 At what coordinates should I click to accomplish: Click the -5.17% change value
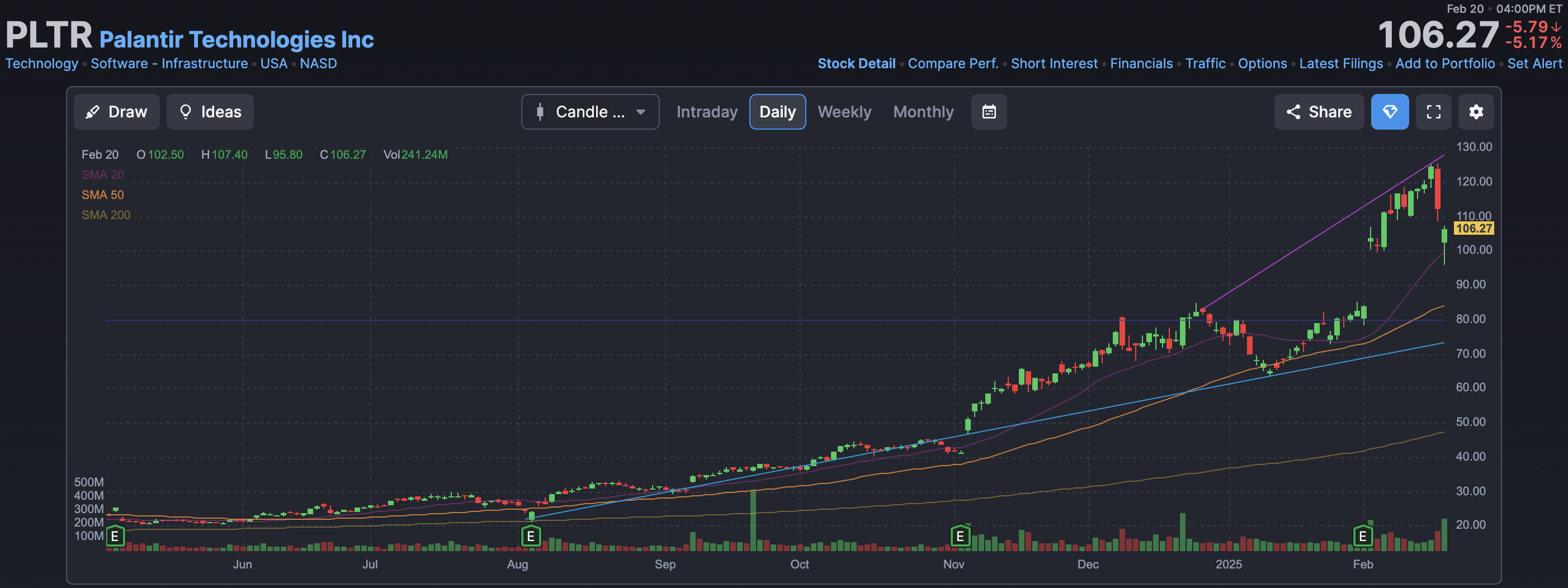(x=1533, y=42)
